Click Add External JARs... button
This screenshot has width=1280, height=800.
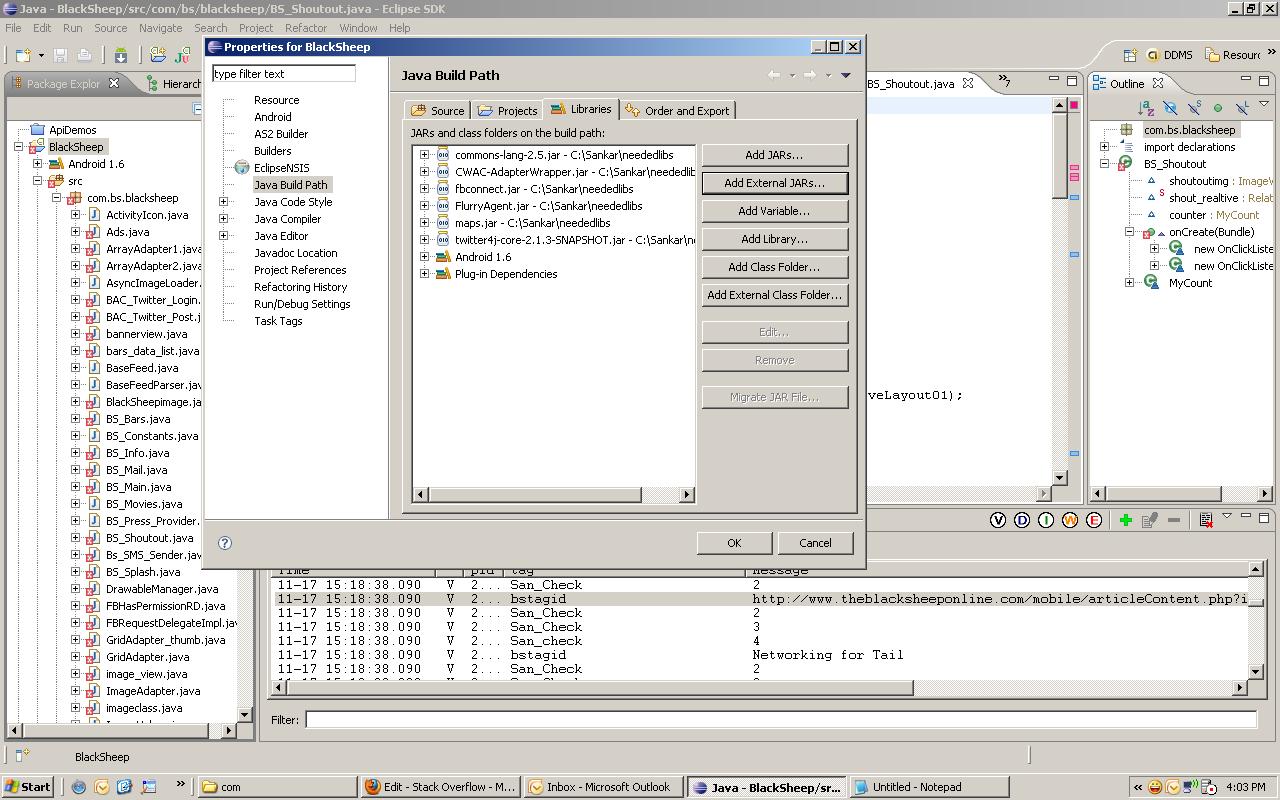click(774, 183)
